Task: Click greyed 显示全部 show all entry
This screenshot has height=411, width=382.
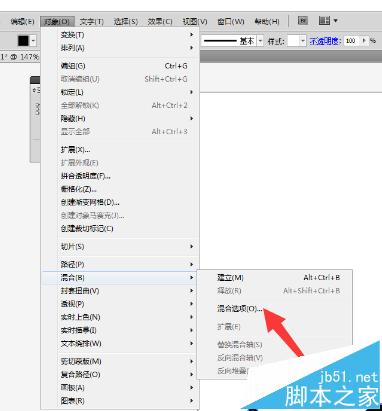Action: tap(120, 132)
